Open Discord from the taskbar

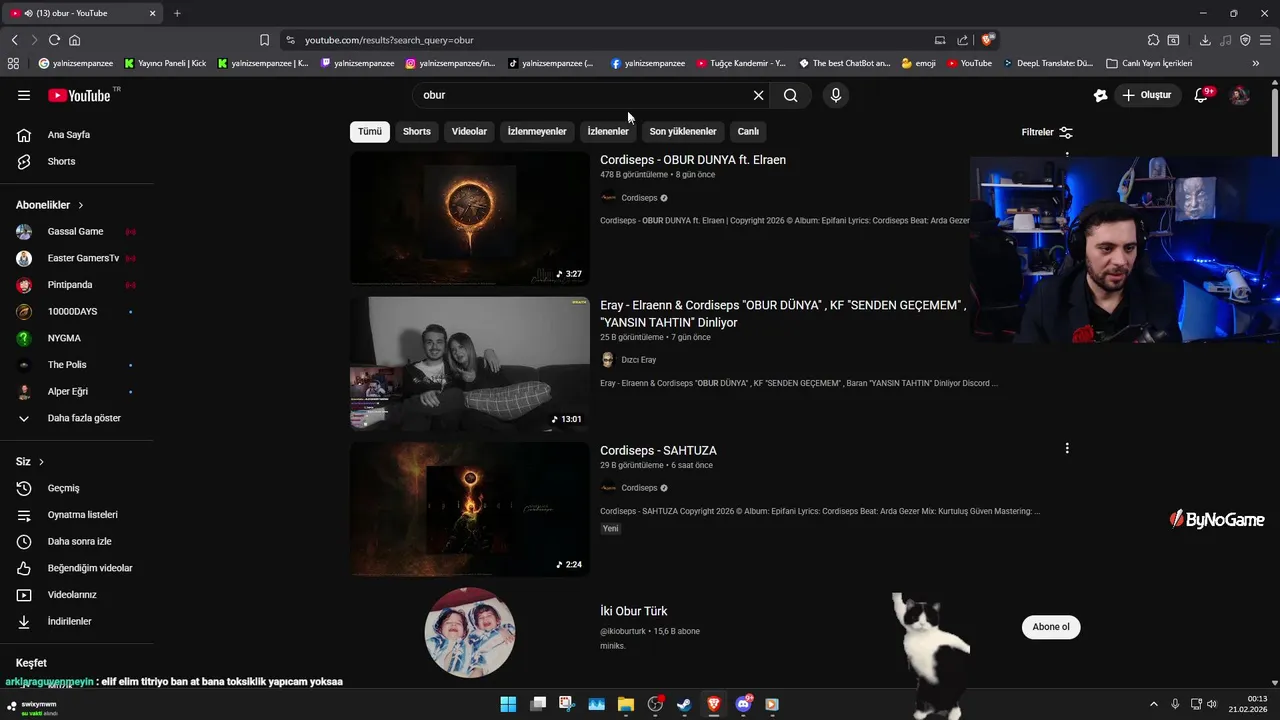pyautogui.click(x=743, y=704)
